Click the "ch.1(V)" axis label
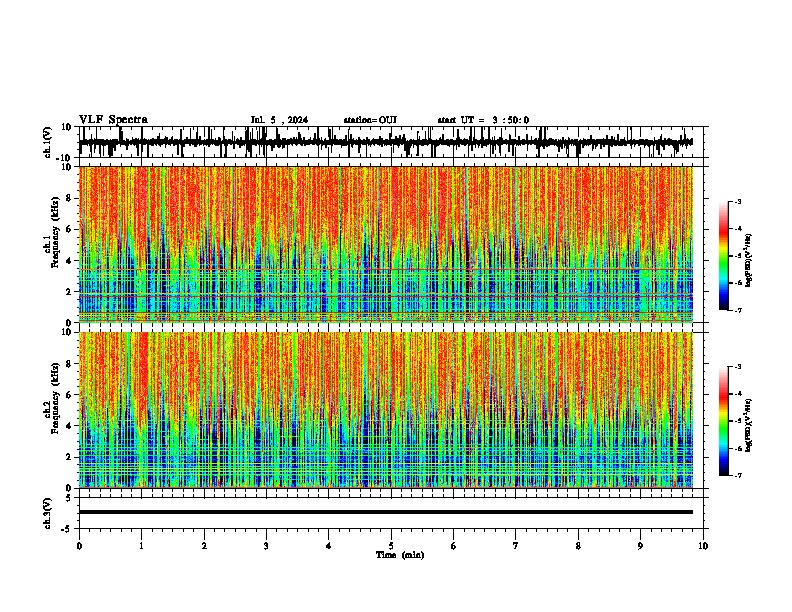The height and width of the screenshot is (612, 792). tap(47, 142)
